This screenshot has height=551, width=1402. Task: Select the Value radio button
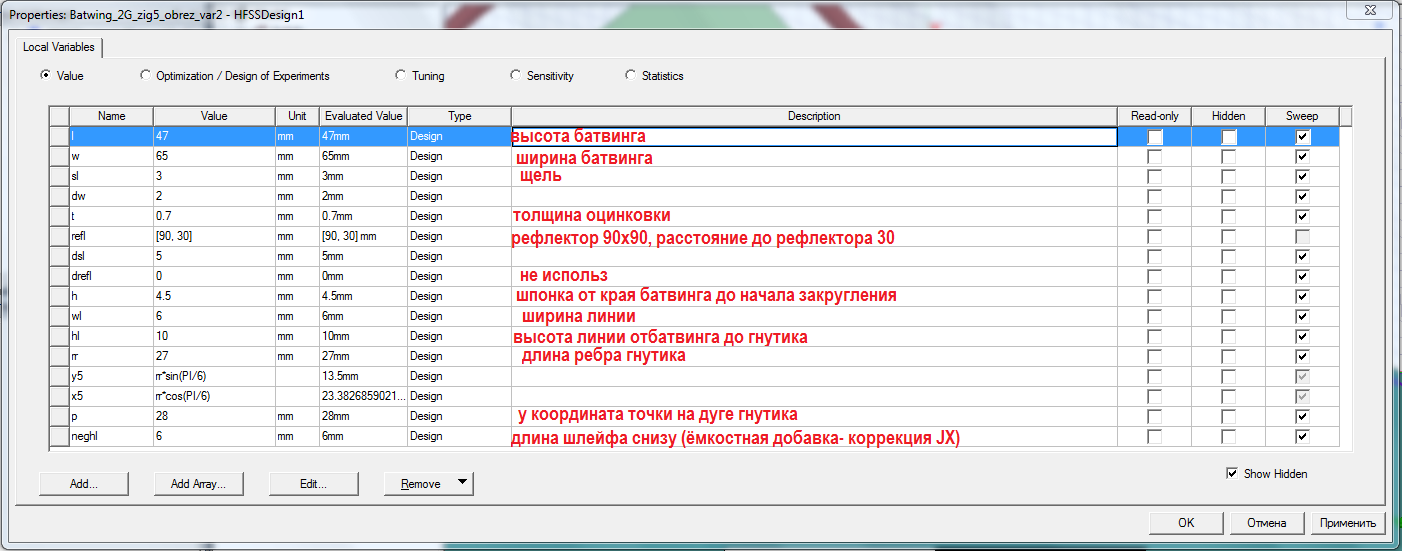[x=45, y=75]
